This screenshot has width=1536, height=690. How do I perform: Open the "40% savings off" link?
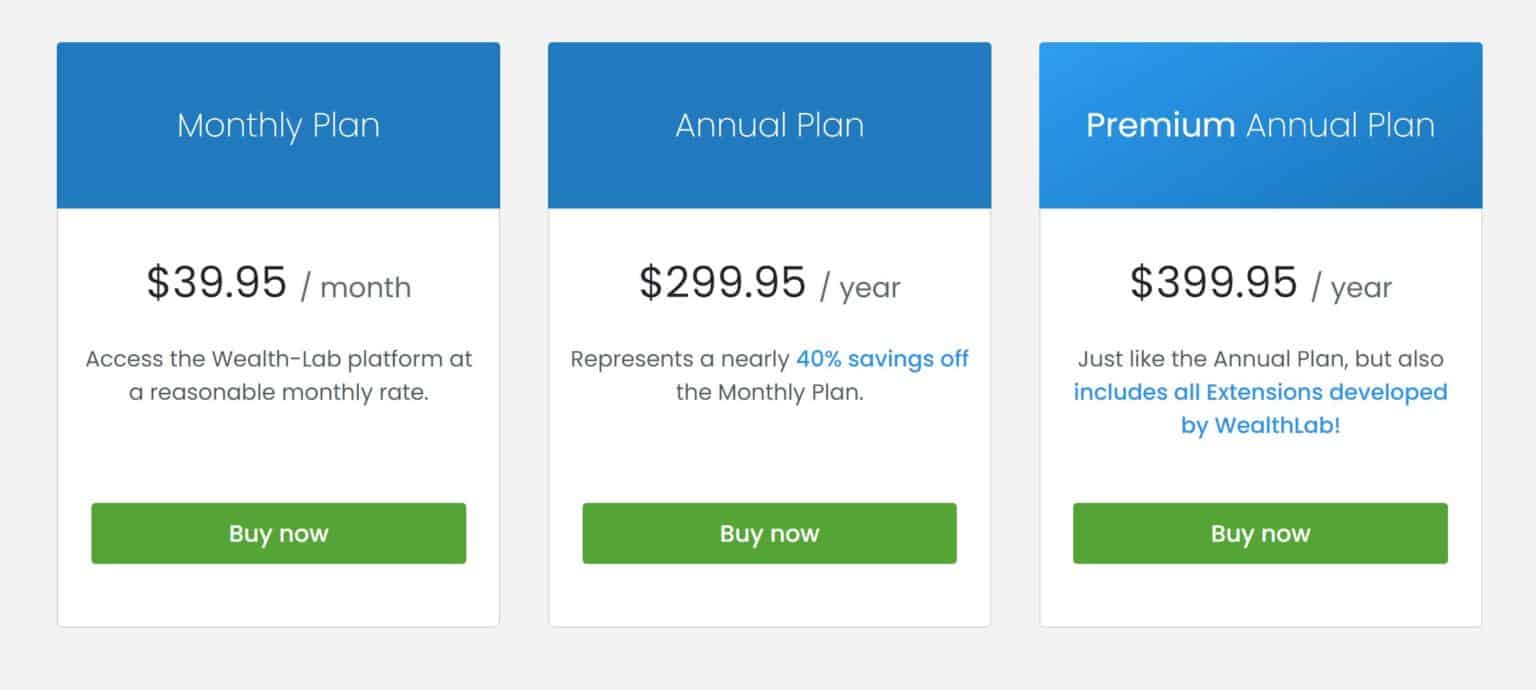click(882, 359)
